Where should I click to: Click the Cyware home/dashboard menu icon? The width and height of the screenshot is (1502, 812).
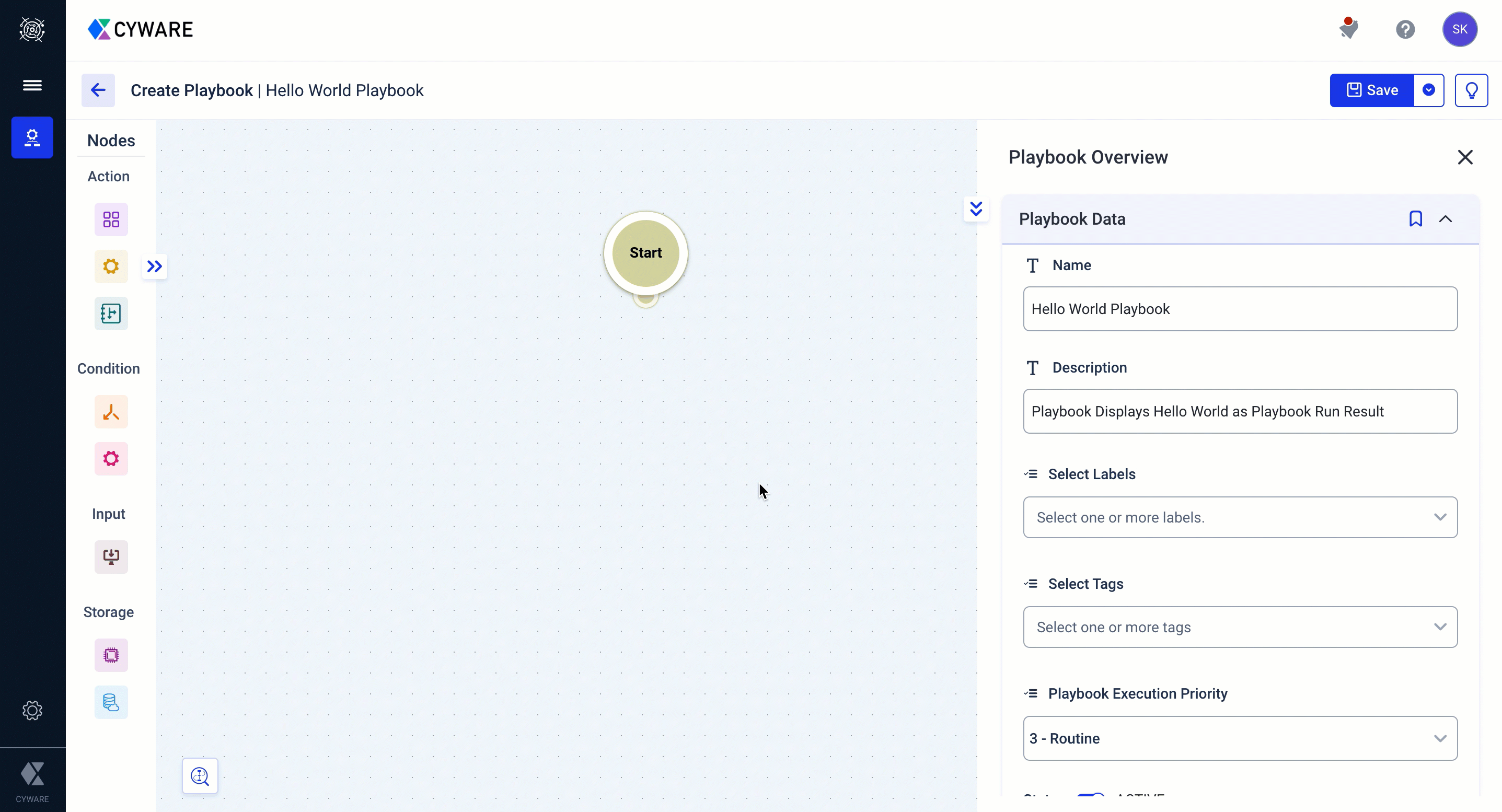(32, 29)
